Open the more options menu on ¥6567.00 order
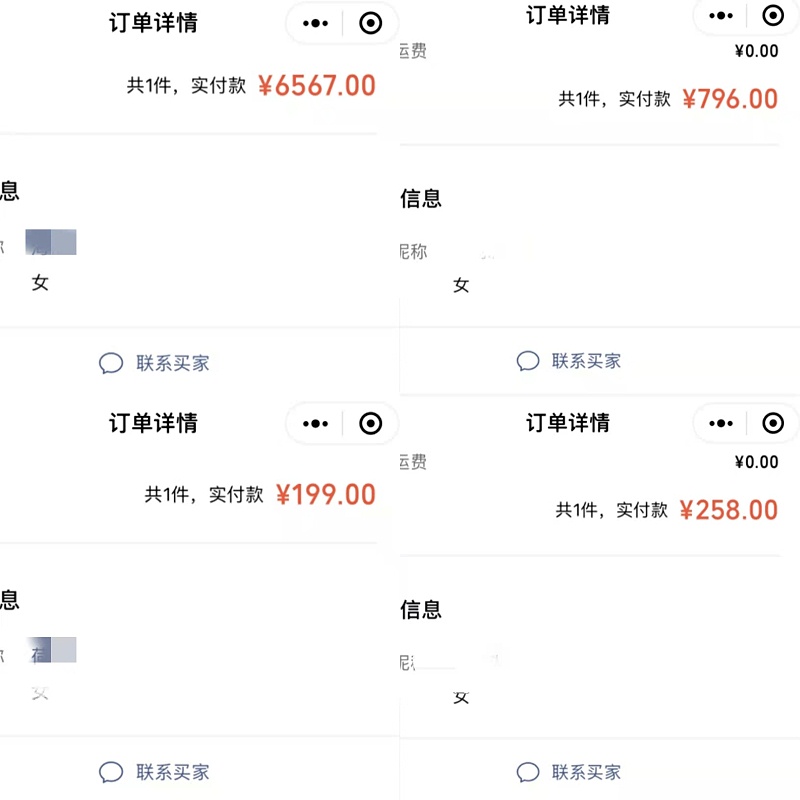 [x=315, y=23]
